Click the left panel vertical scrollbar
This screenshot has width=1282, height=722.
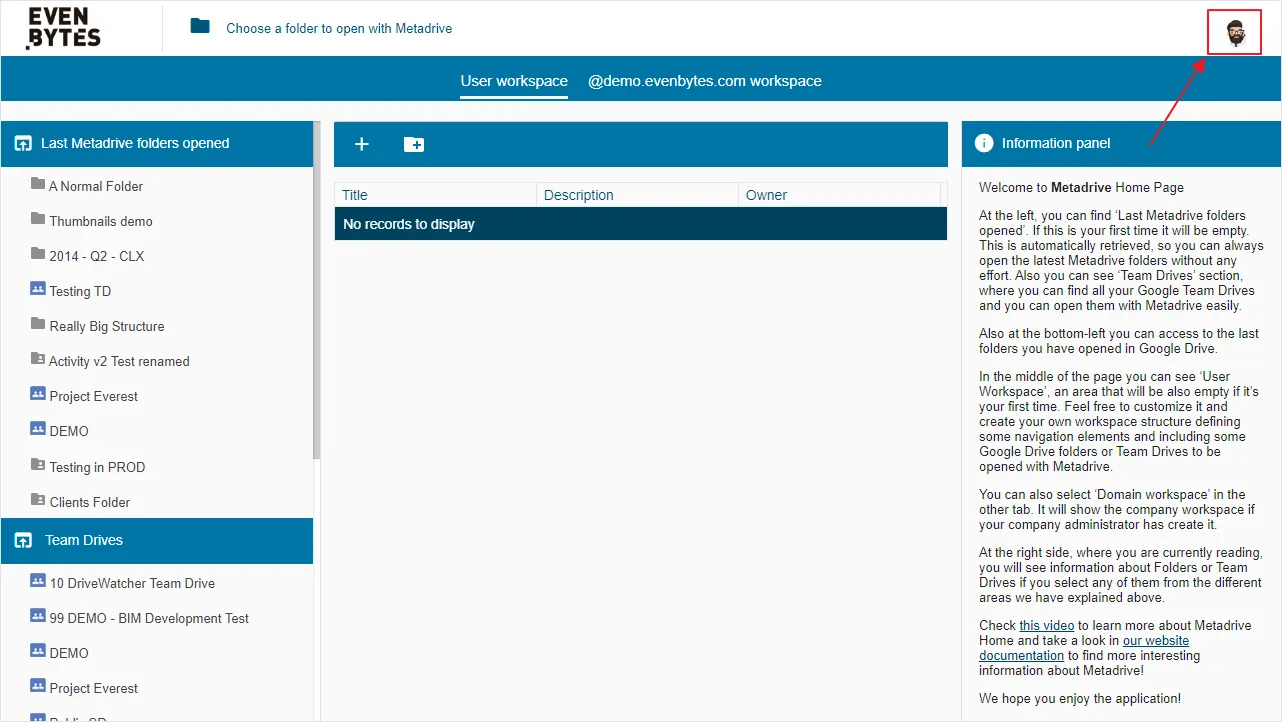[x=317, y=290]
